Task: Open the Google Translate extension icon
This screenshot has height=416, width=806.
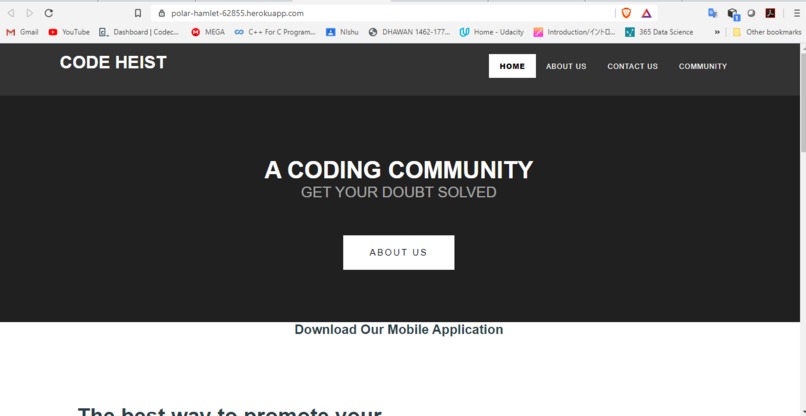Action: coord(712,13)
